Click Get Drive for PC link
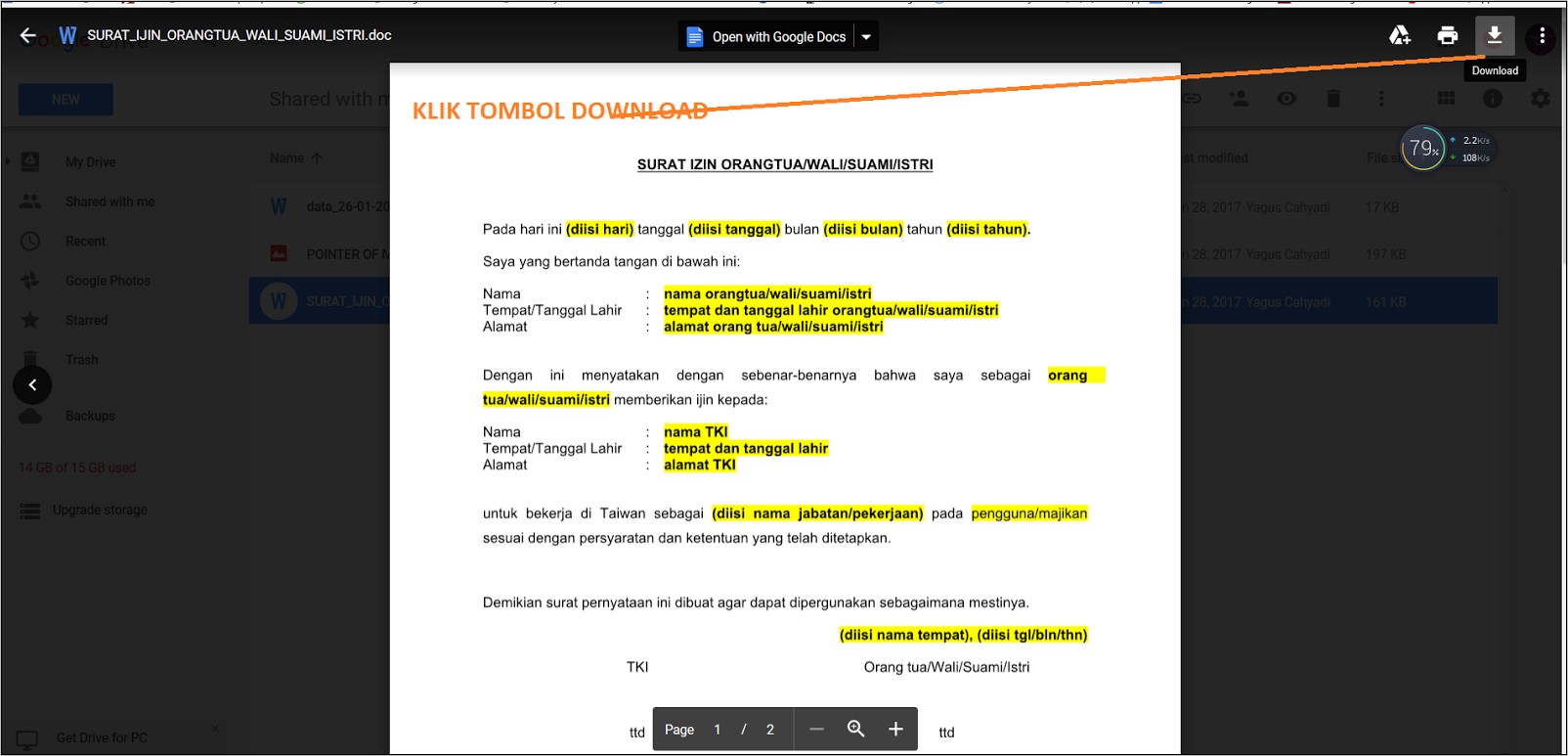Screen dimensions: 1568x756 [x=102, y=737]
